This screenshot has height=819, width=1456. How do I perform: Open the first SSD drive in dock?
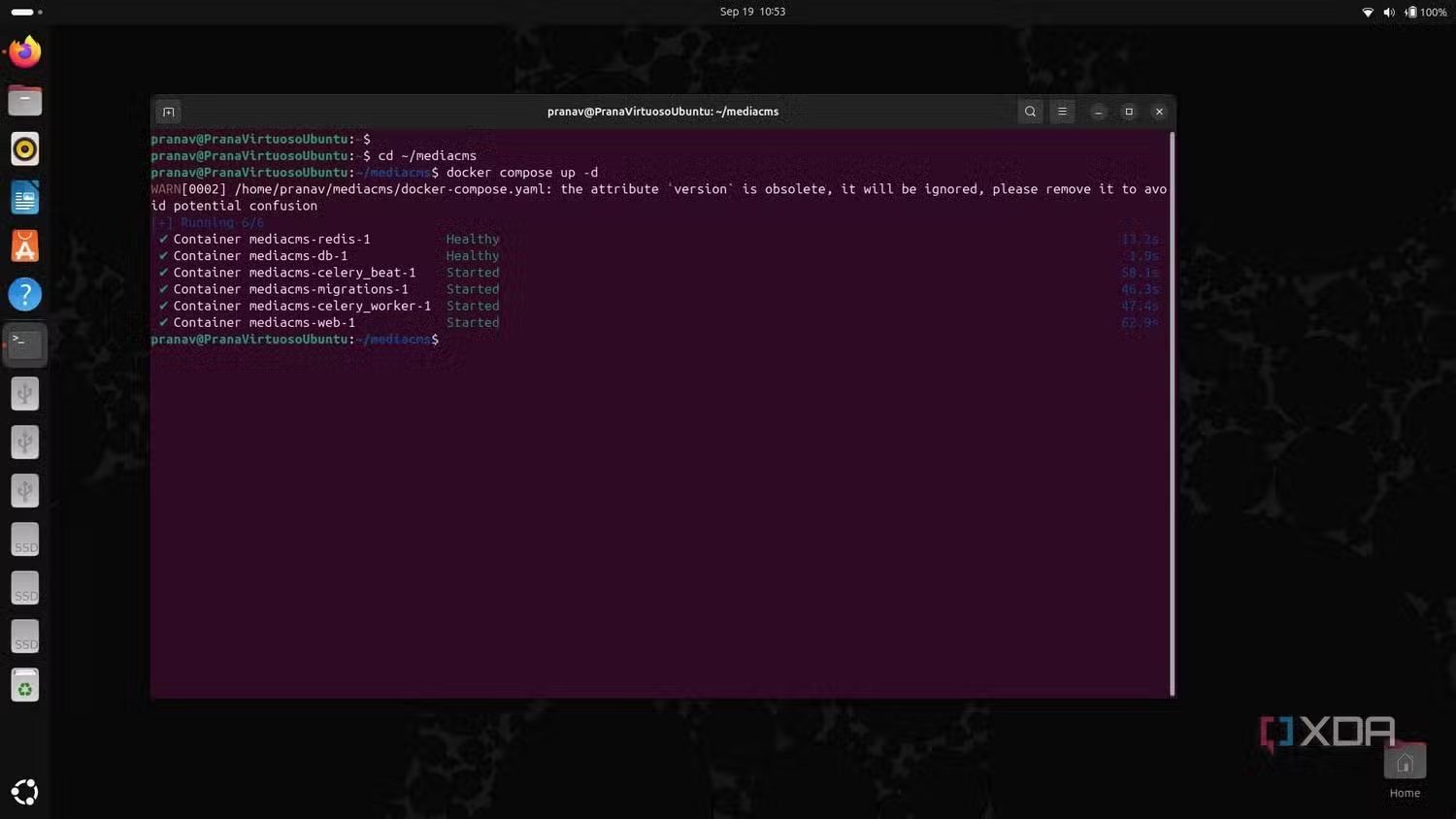(x=25, y=540)
